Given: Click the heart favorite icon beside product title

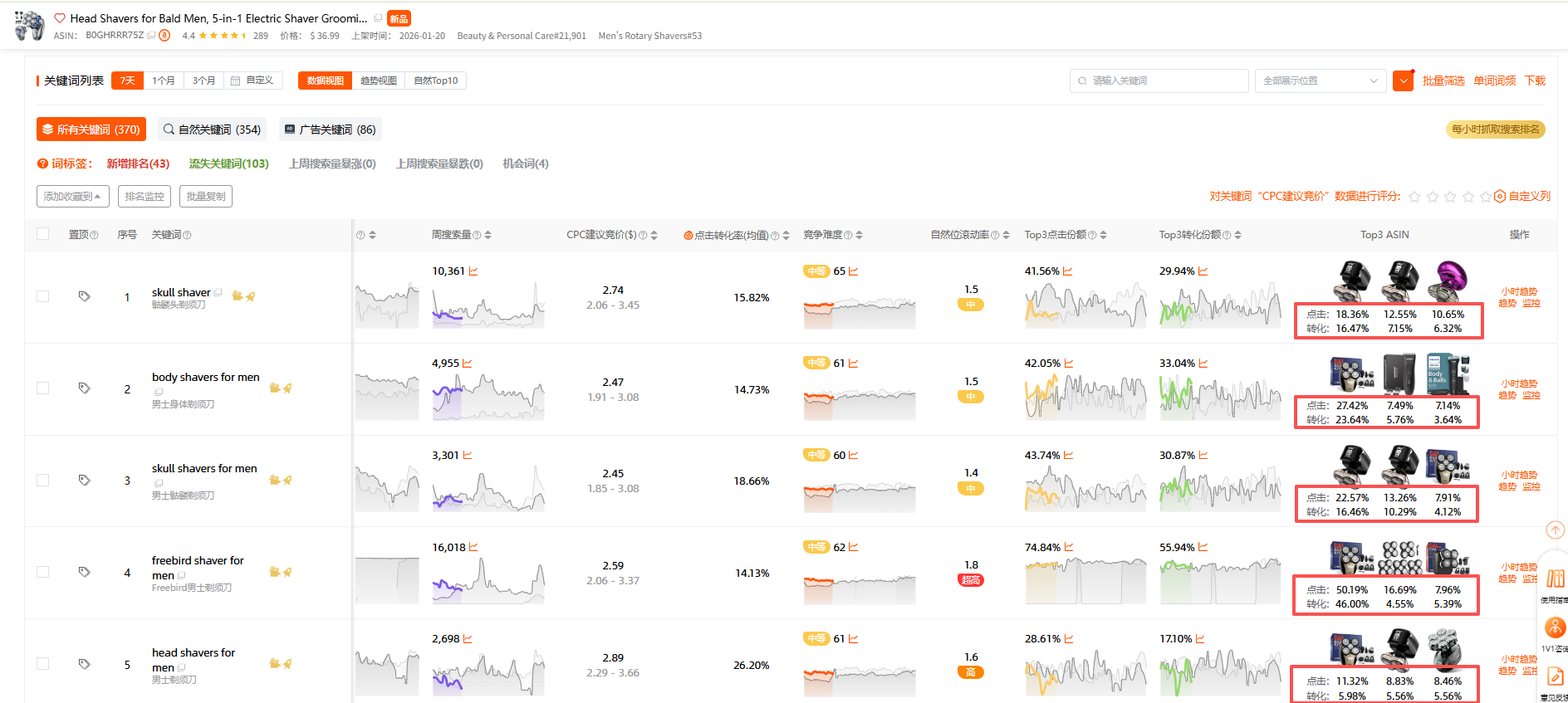Looking at the screenshot, I should (60, 18).
